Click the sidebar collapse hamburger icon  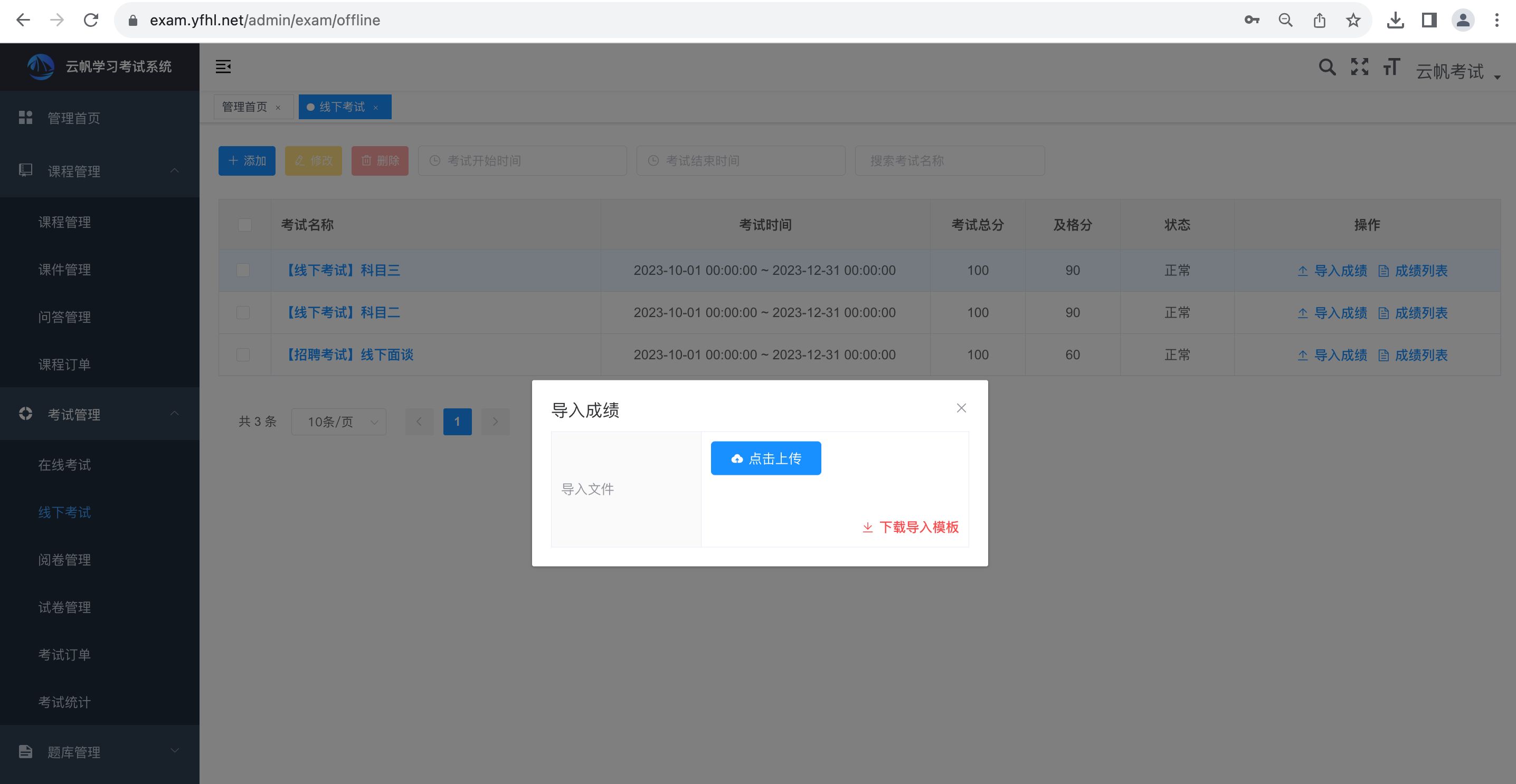coord(223,67)
